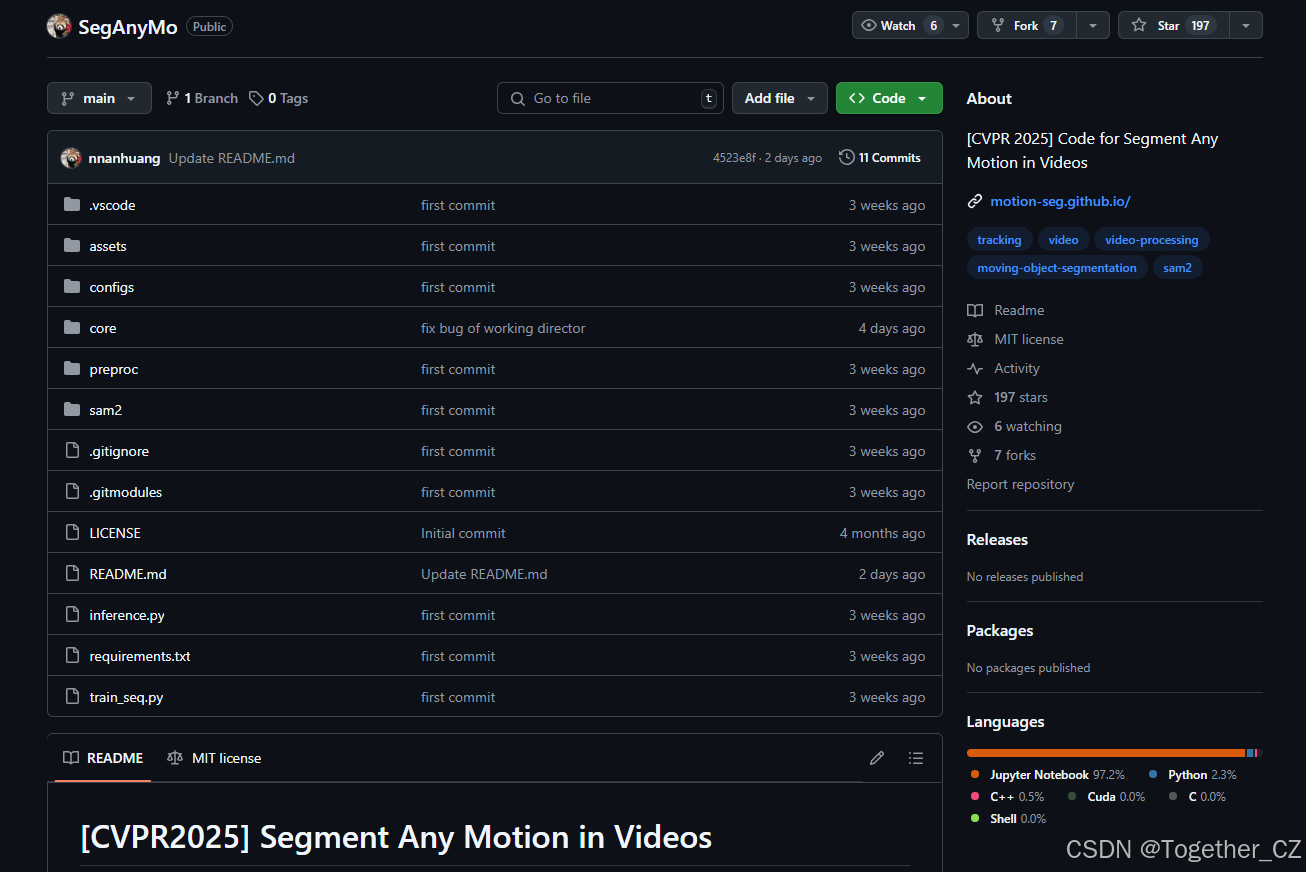This screenshot has width=1306, height=872.
Task: Click the folder icon beside configs
Action: (72, 287)
